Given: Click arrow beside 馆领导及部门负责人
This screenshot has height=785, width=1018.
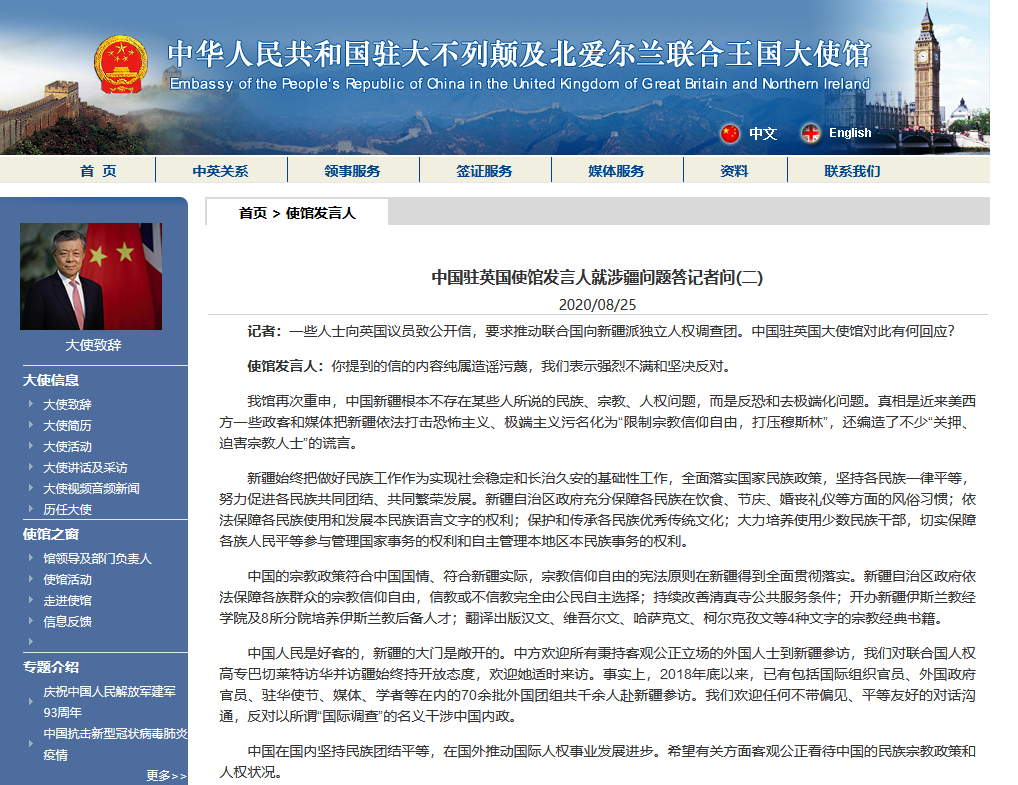Looking at the screenshot, I should [x=31, y=559].
